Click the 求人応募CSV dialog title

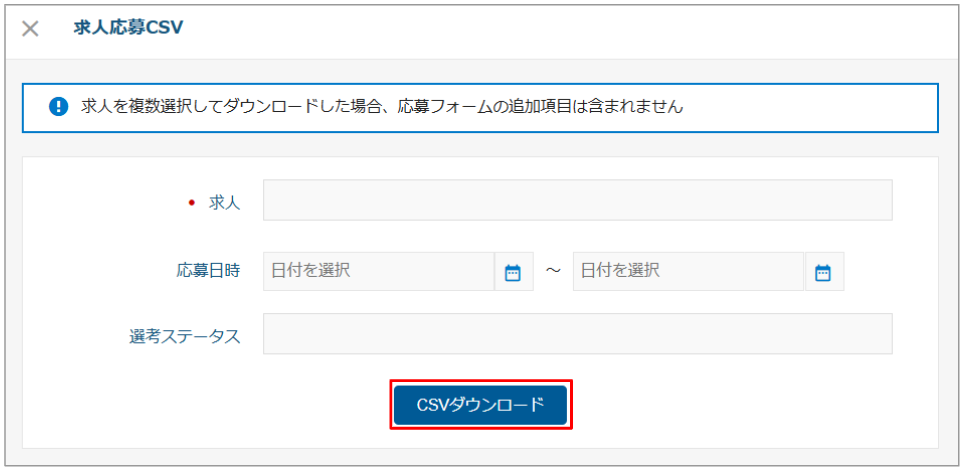coord(128,27)
